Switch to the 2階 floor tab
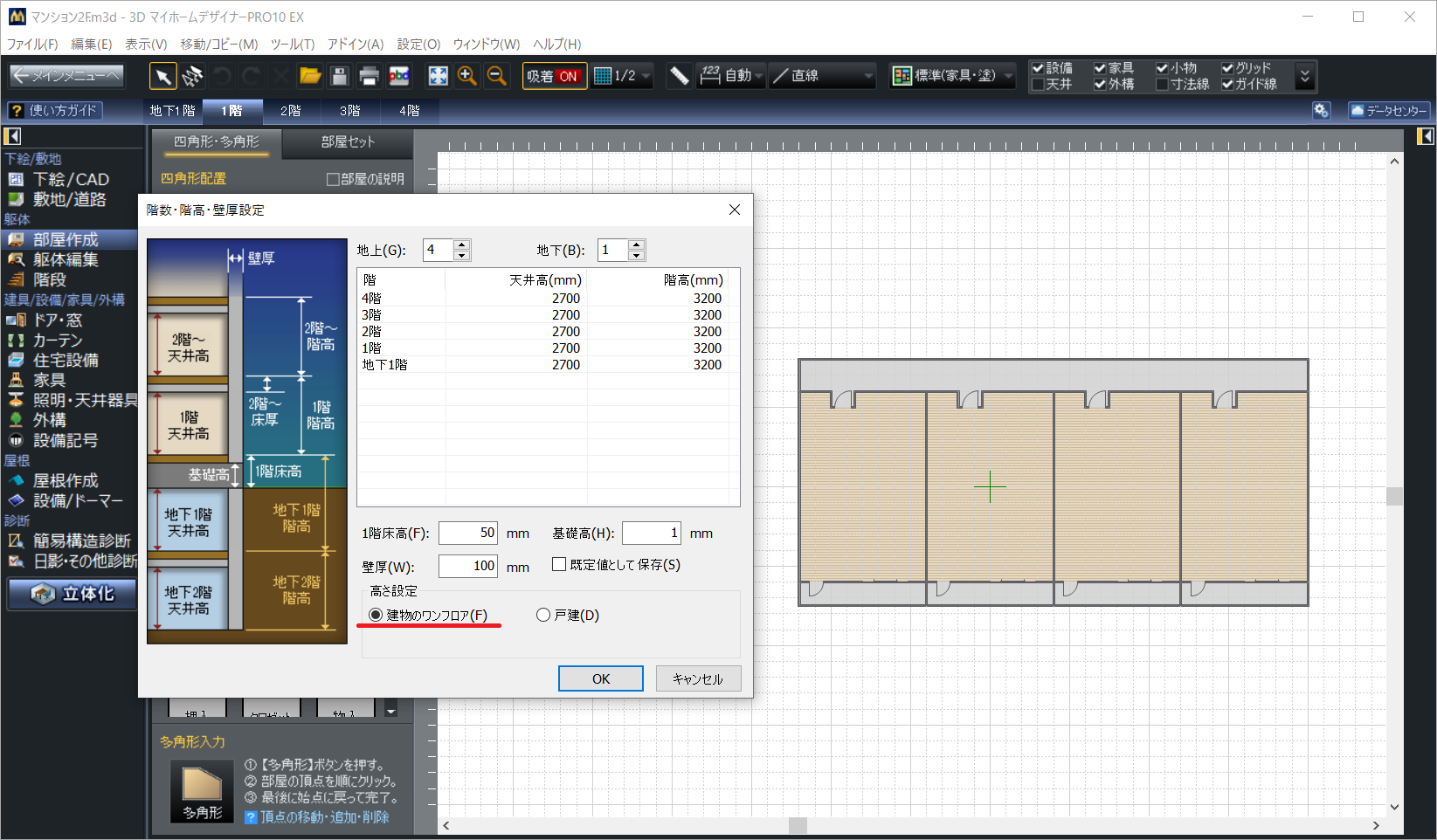Image resolution: width=1437 pixels, height=840 pixels. 291,111
